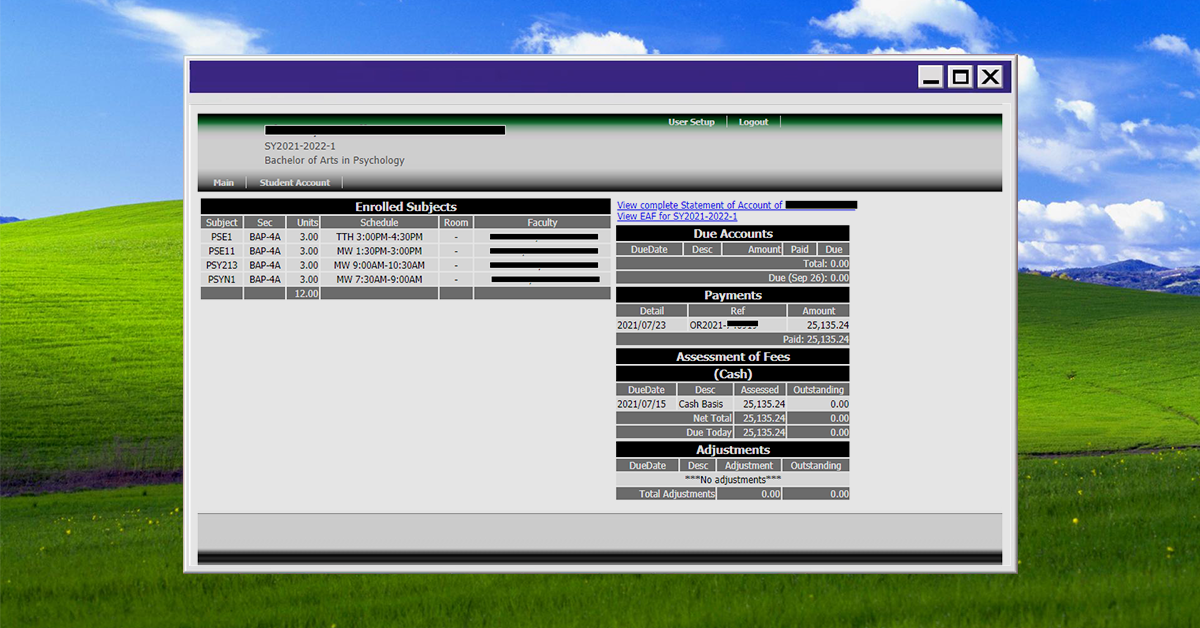
Task: Maximize the student portal window
Action: click(x=960, y=77)
